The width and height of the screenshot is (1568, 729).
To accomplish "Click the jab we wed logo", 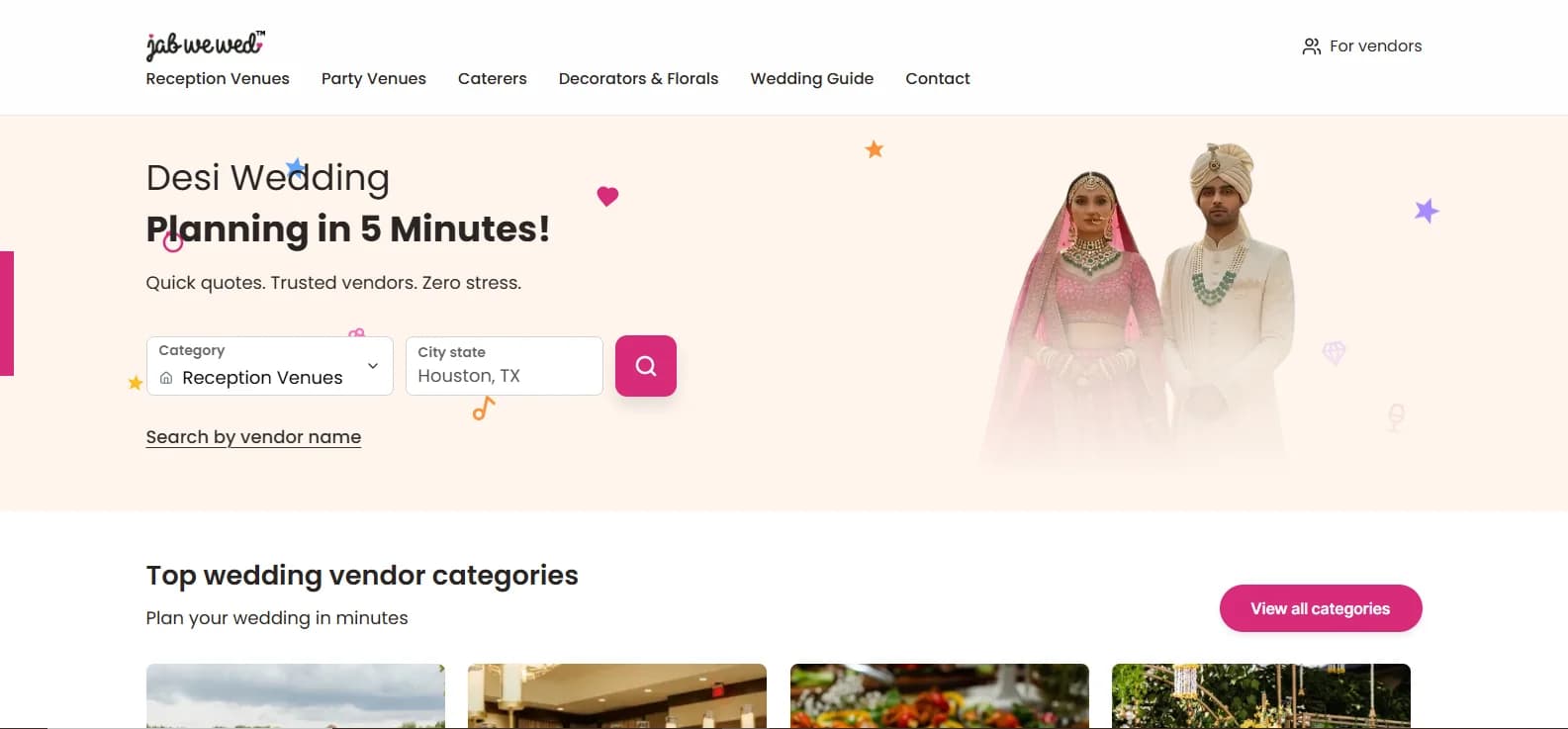I will click(205, 46).
